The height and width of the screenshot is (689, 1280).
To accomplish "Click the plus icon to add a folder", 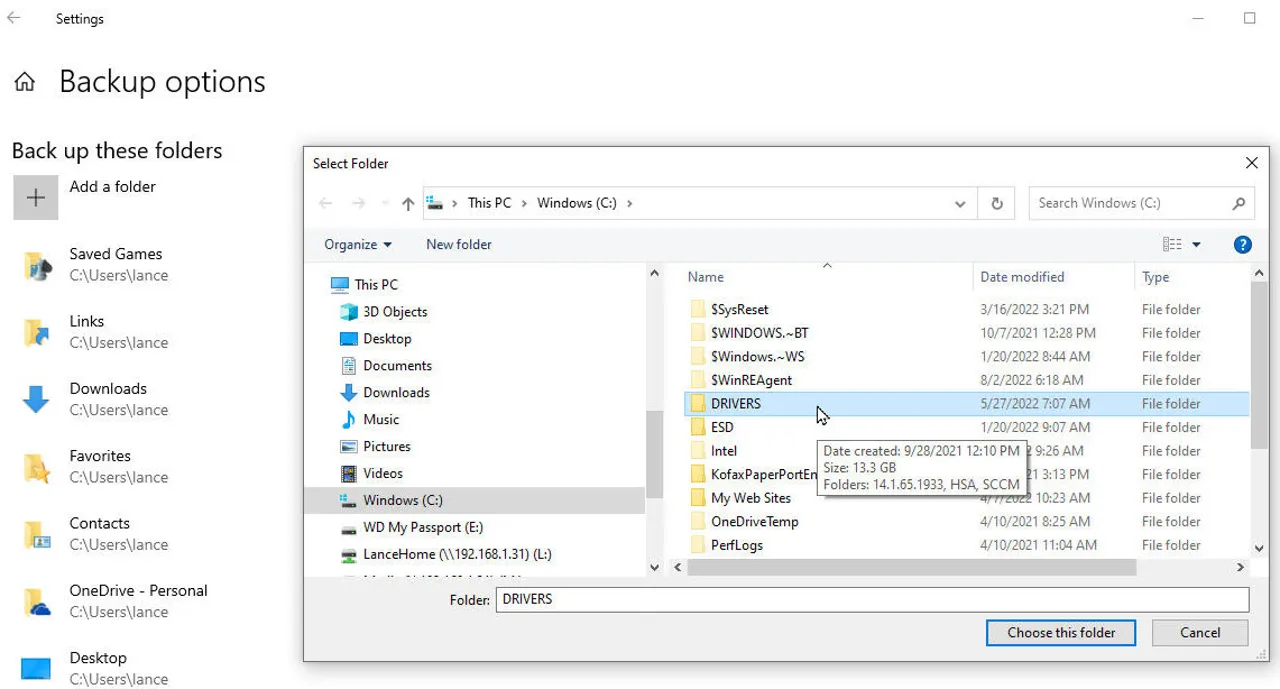I will coord(35,198).
